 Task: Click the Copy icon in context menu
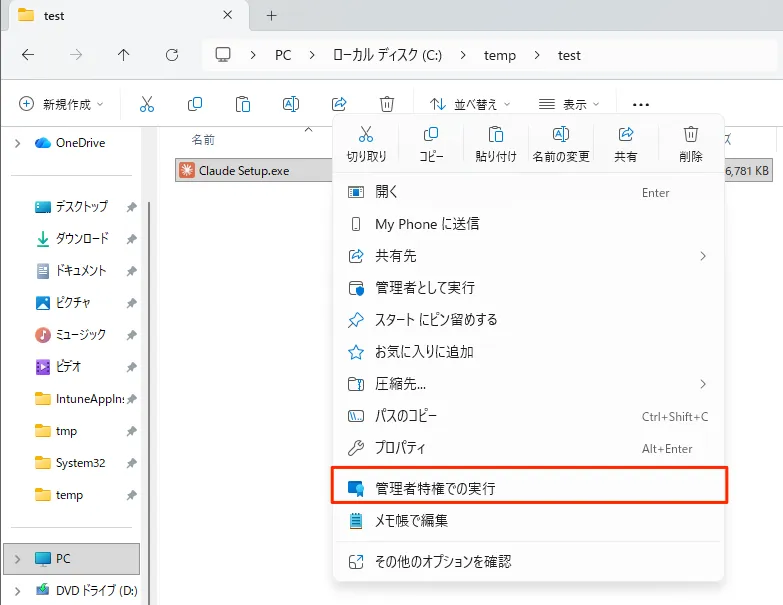(431, 135)
